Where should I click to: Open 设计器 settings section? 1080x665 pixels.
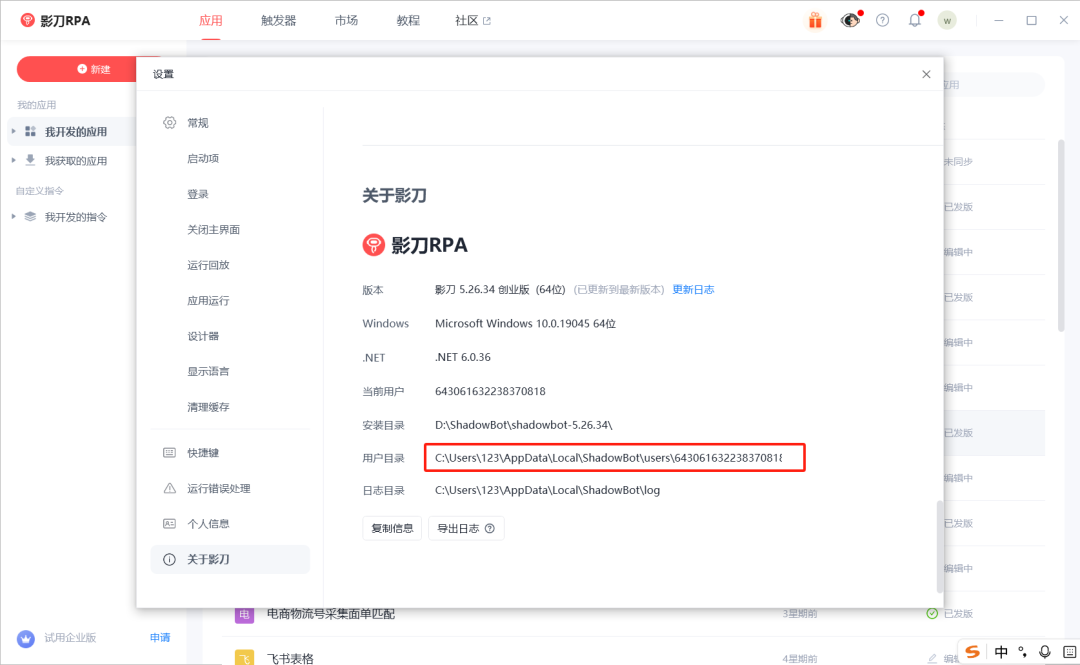(x=203, y=336)
